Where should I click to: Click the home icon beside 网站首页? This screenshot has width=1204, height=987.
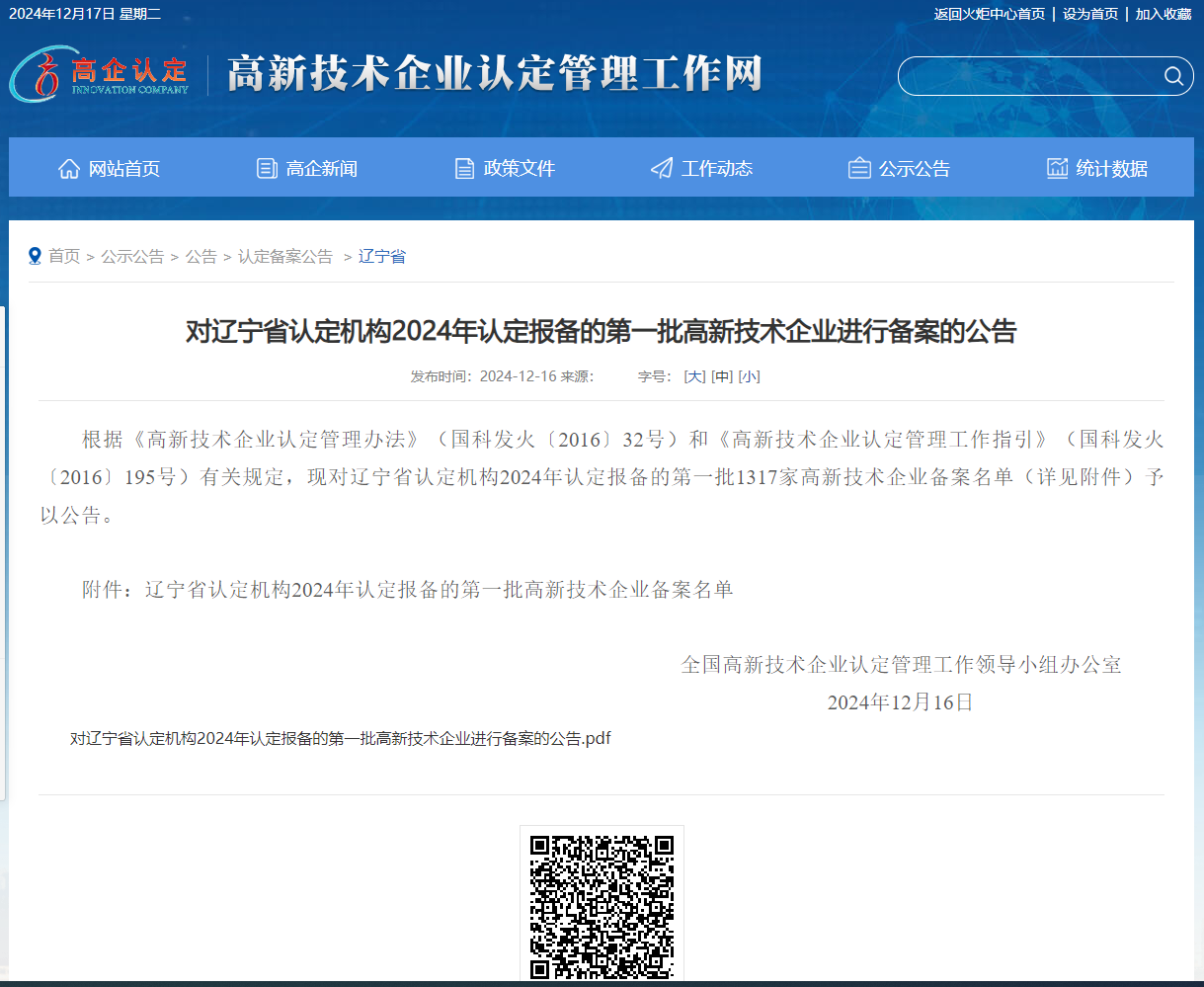[x=69, y=169]
